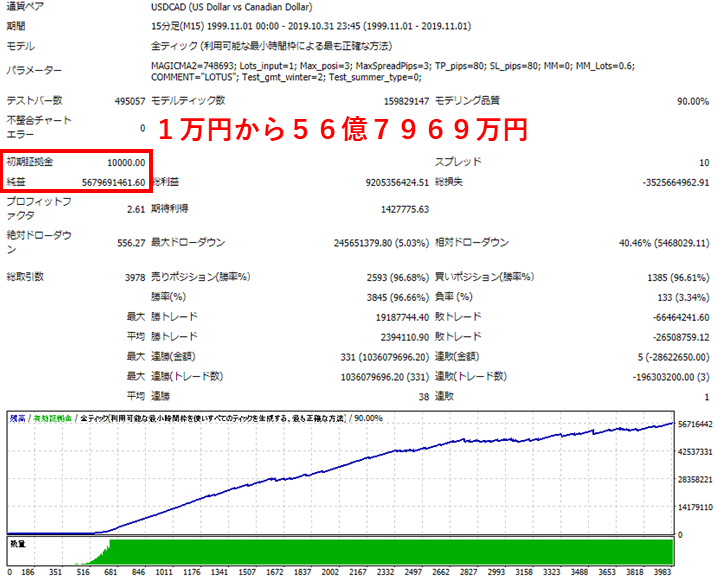Click the chart axis label 42537331
This screenshot has height=579, width=716.
click(695, 452)
